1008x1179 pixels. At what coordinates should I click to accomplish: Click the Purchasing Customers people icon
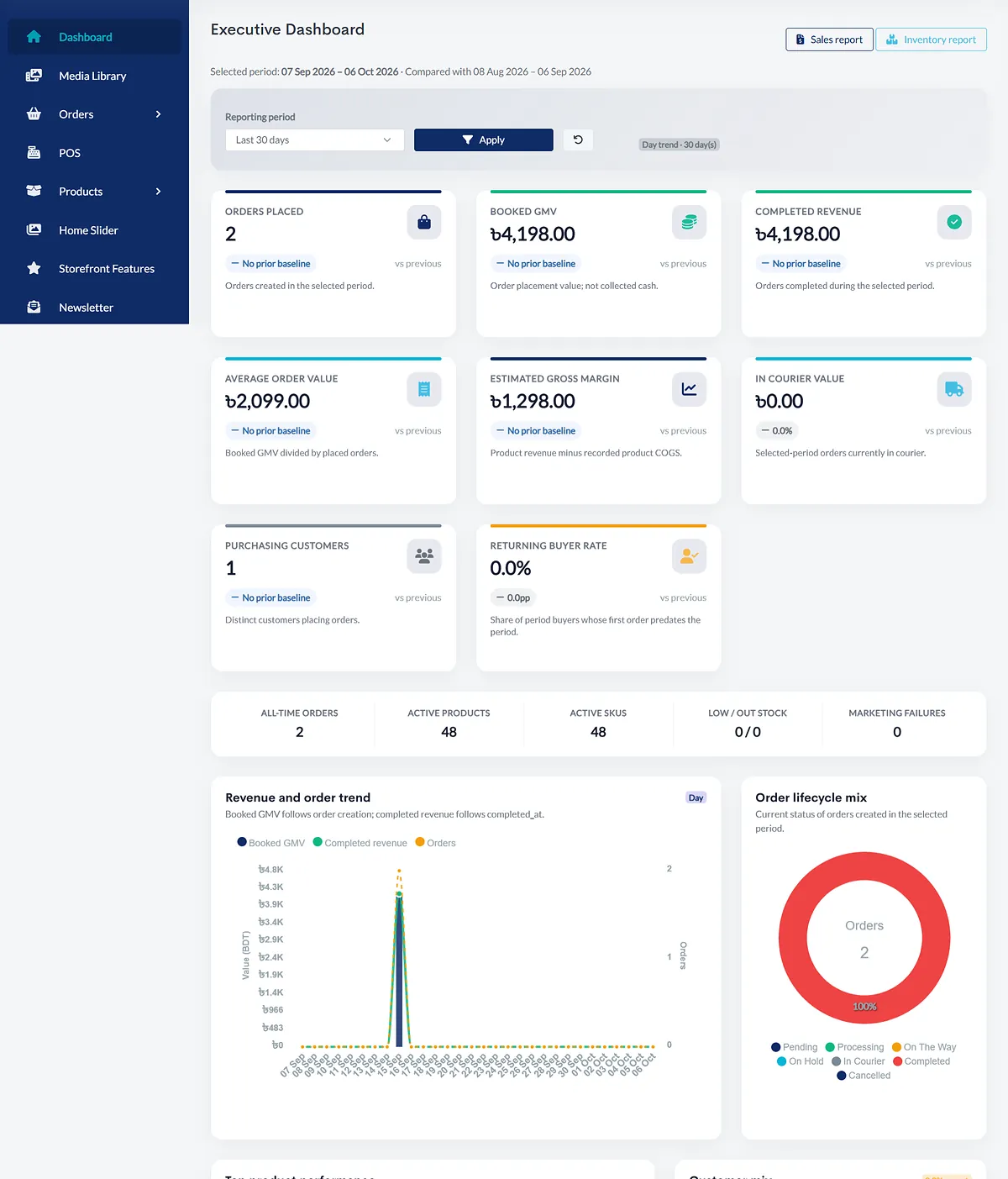424,556
